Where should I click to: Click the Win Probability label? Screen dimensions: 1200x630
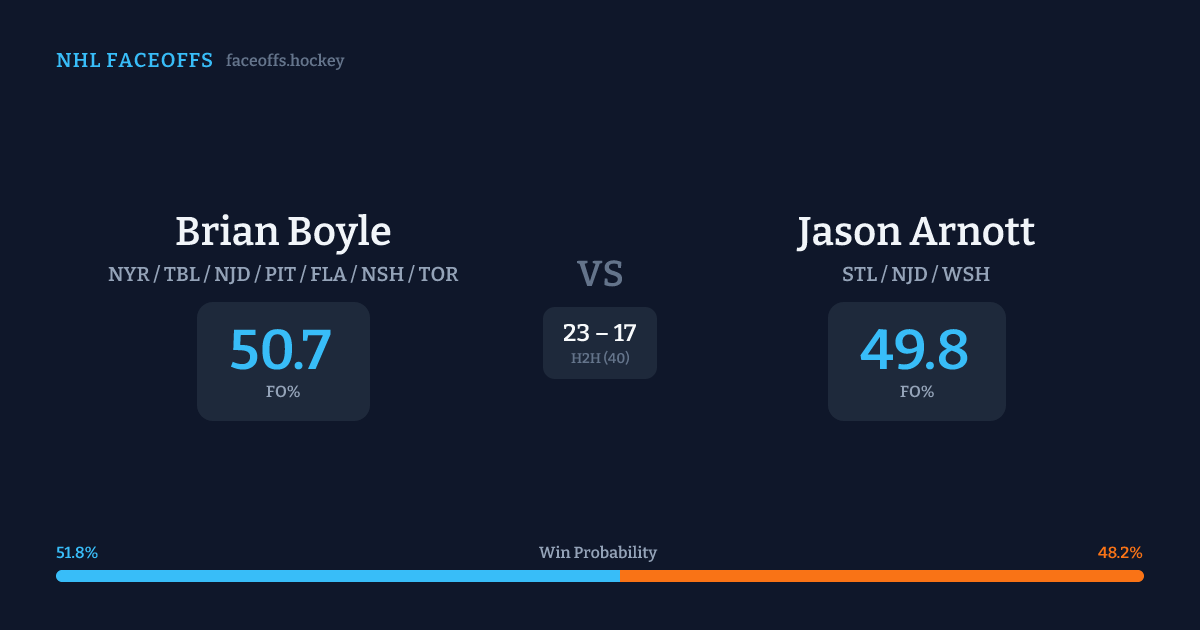[598, 553]
